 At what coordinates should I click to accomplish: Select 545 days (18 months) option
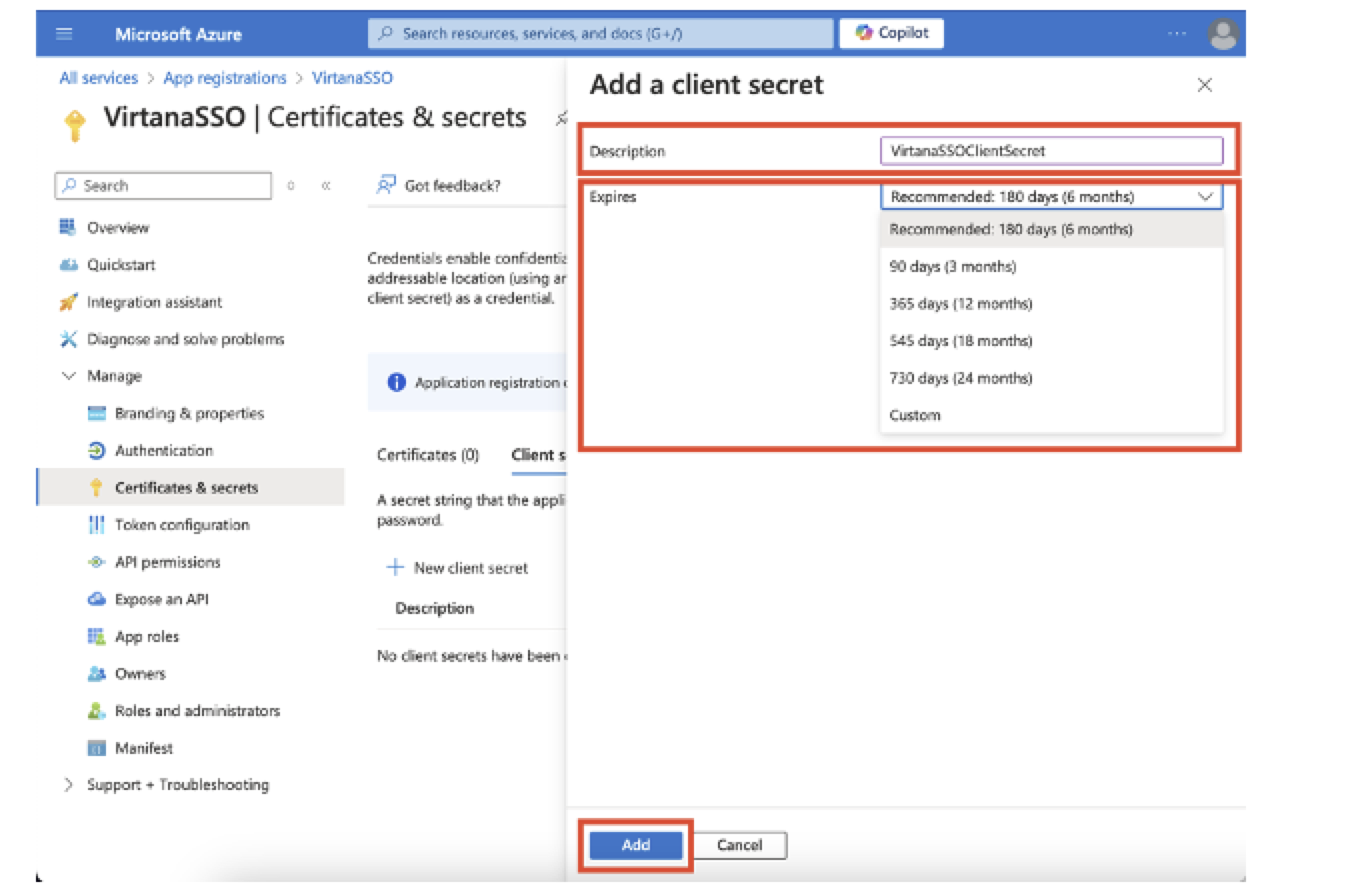point(1051,341)
